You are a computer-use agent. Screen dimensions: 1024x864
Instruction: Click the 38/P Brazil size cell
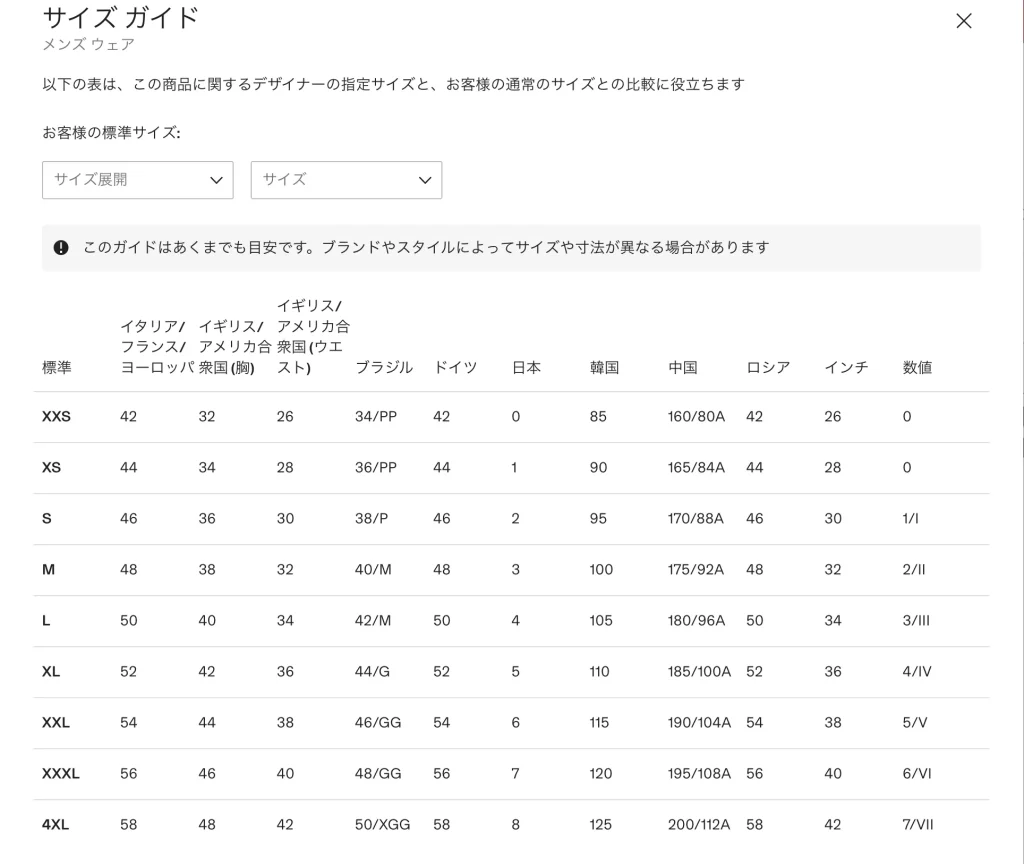(x=372, y=519)
